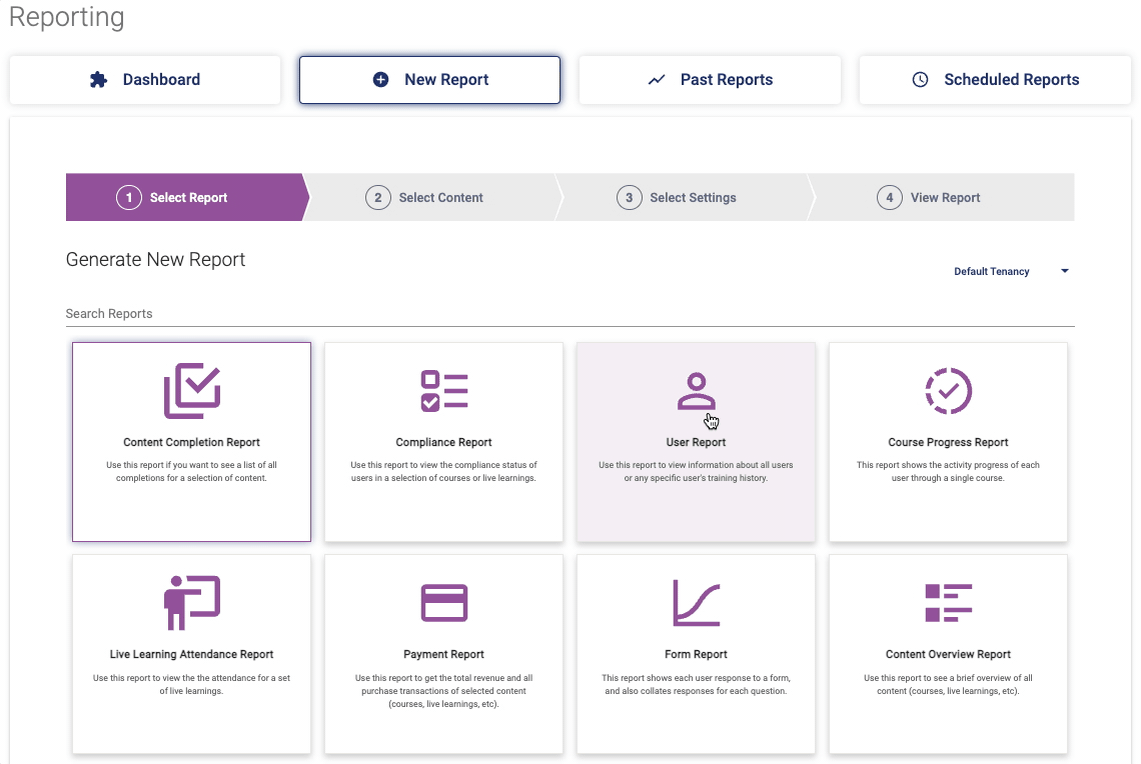Choose the Content Overview Report title
The height and width of the screenshot is (764, 1141).
[948, 654]
